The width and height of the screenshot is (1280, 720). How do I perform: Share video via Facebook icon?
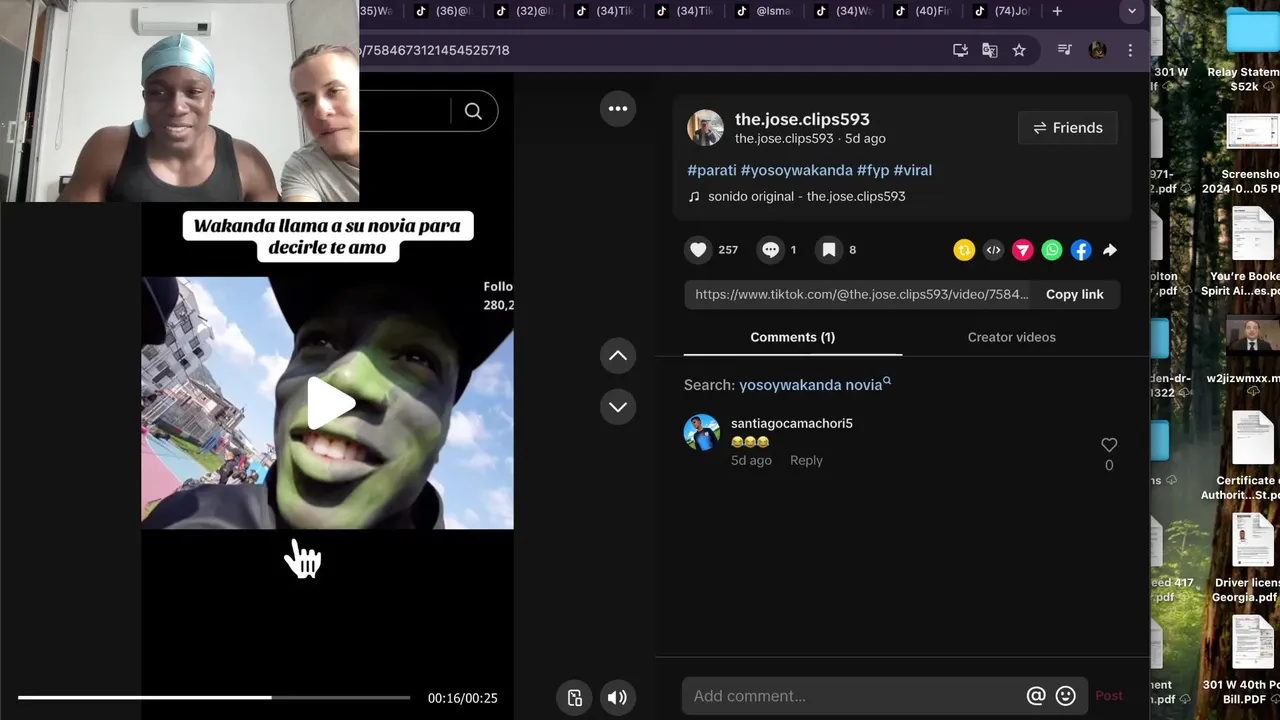pyautogui.click(x=1081, y=250)
